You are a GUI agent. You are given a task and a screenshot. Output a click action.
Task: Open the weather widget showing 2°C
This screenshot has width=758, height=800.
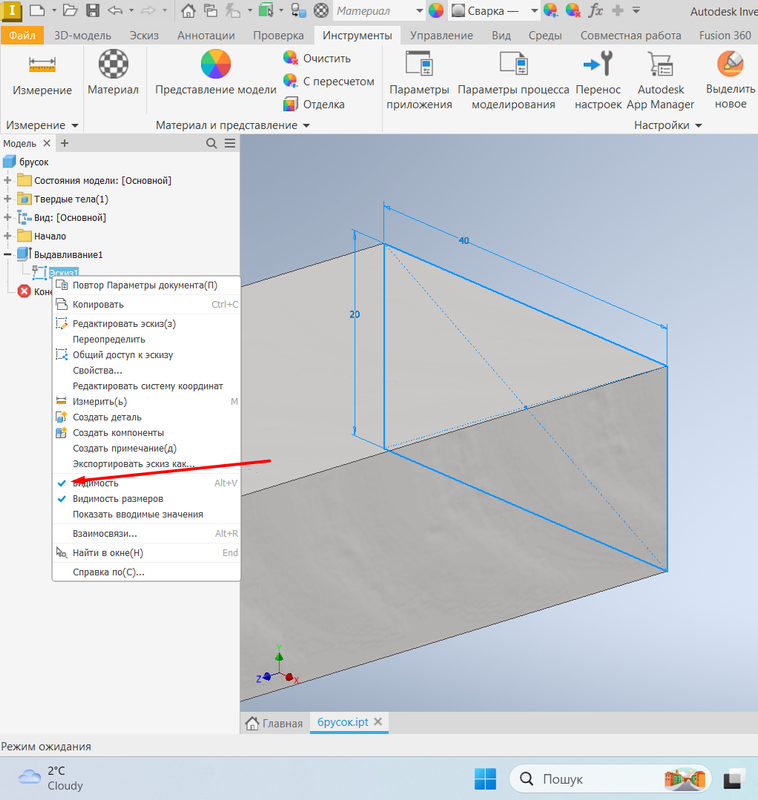pos(51,778)
